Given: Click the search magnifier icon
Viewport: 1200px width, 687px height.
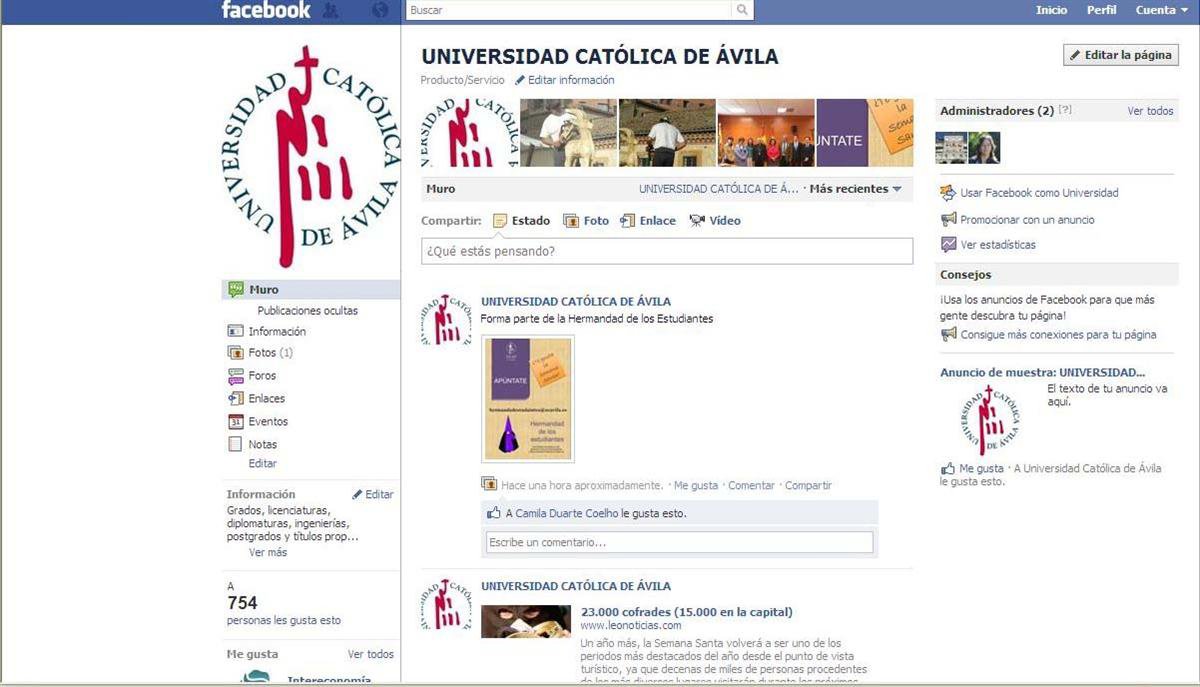Looking at the screenshot, I should [742, 10].
